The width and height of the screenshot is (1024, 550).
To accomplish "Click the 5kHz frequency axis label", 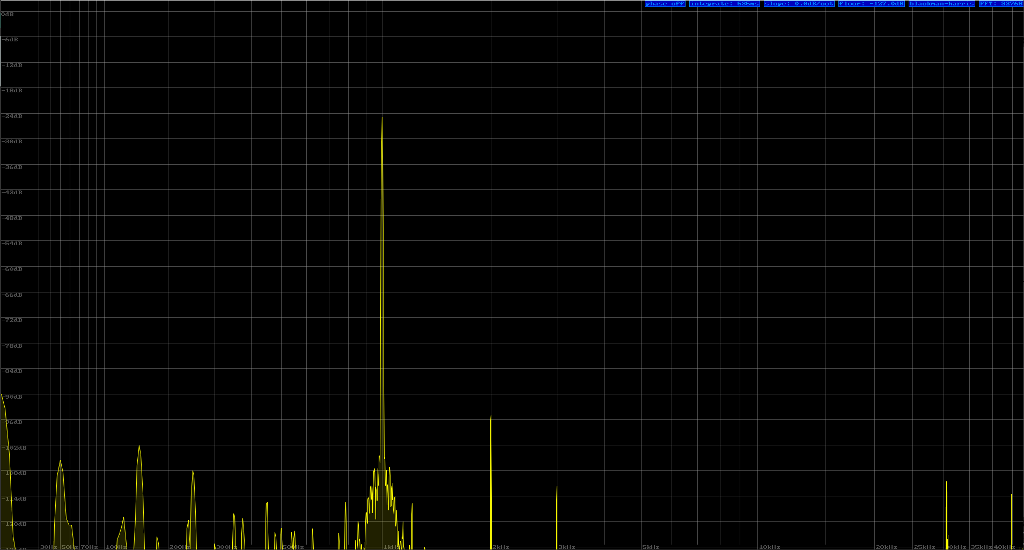I will tap(650, 547).
